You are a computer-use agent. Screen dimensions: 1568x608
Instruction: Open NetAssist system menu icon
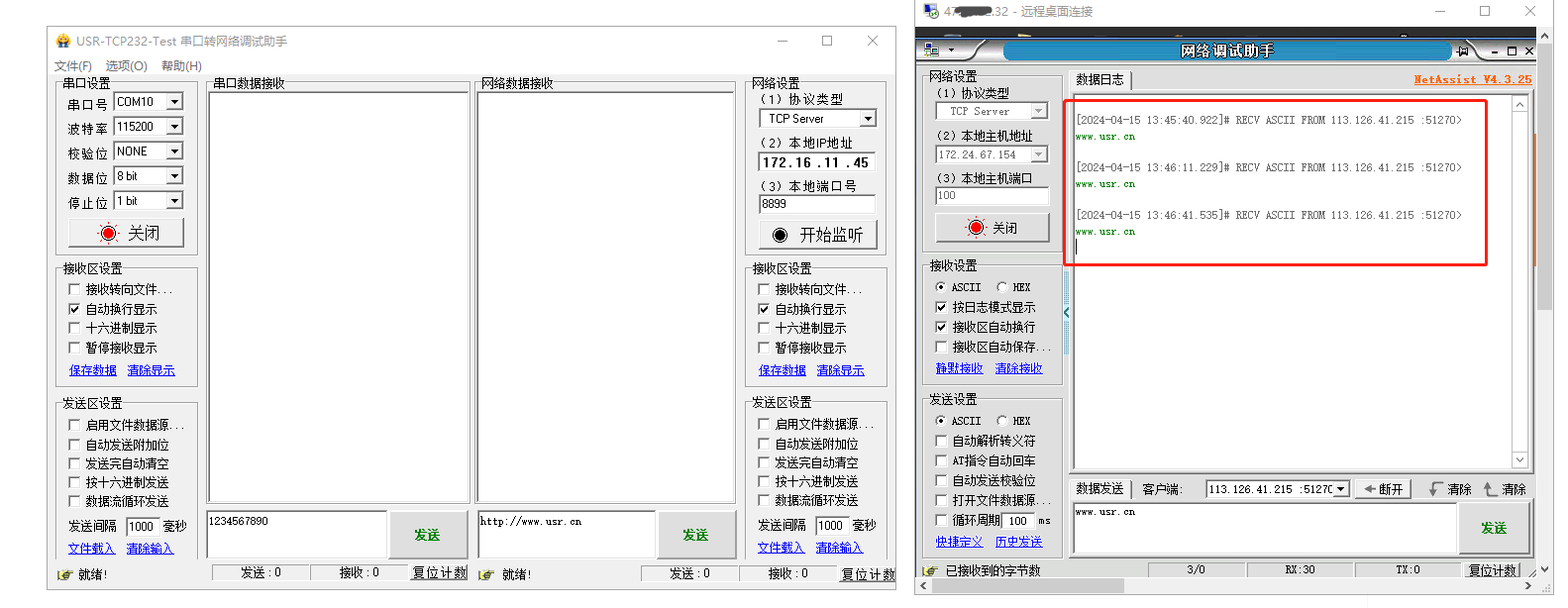pos(931,50)
